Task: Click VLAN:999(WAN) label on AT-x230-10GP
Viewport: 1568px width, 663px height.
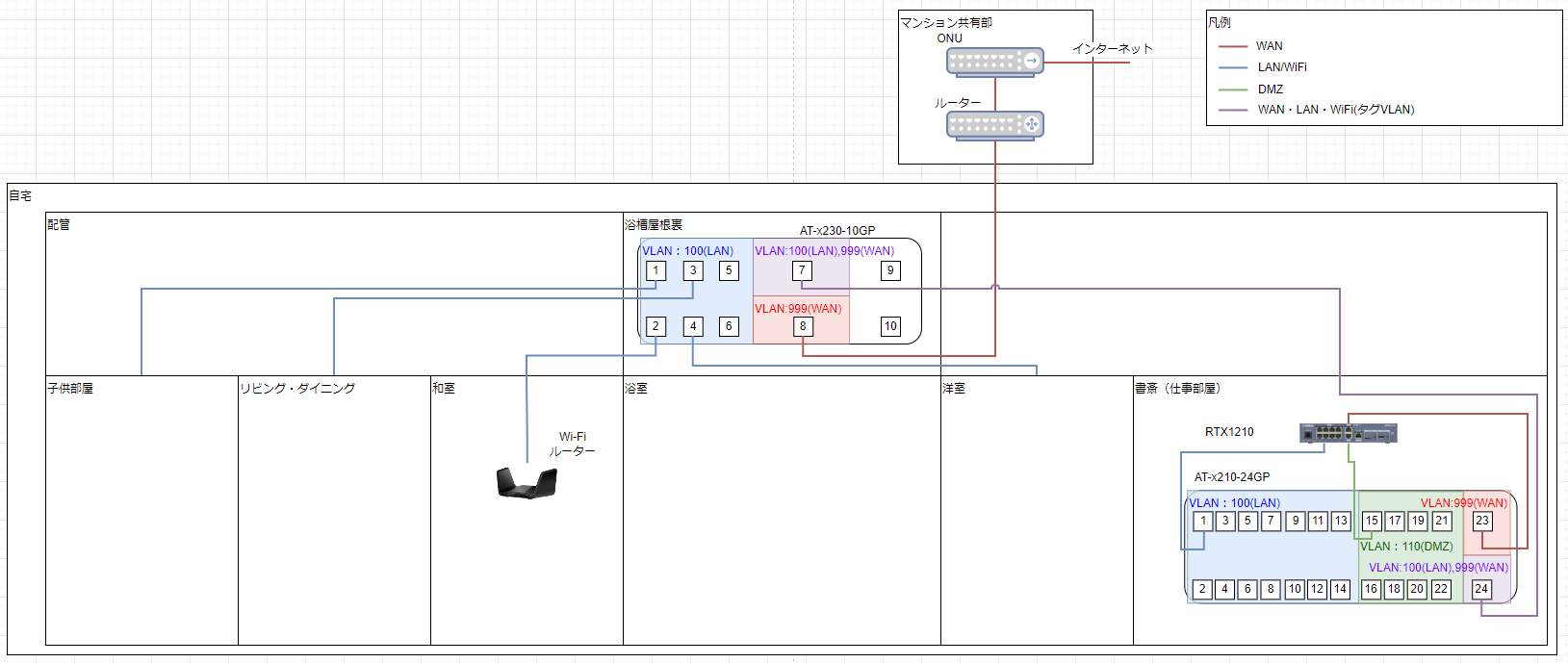Action: coord(798,309)
